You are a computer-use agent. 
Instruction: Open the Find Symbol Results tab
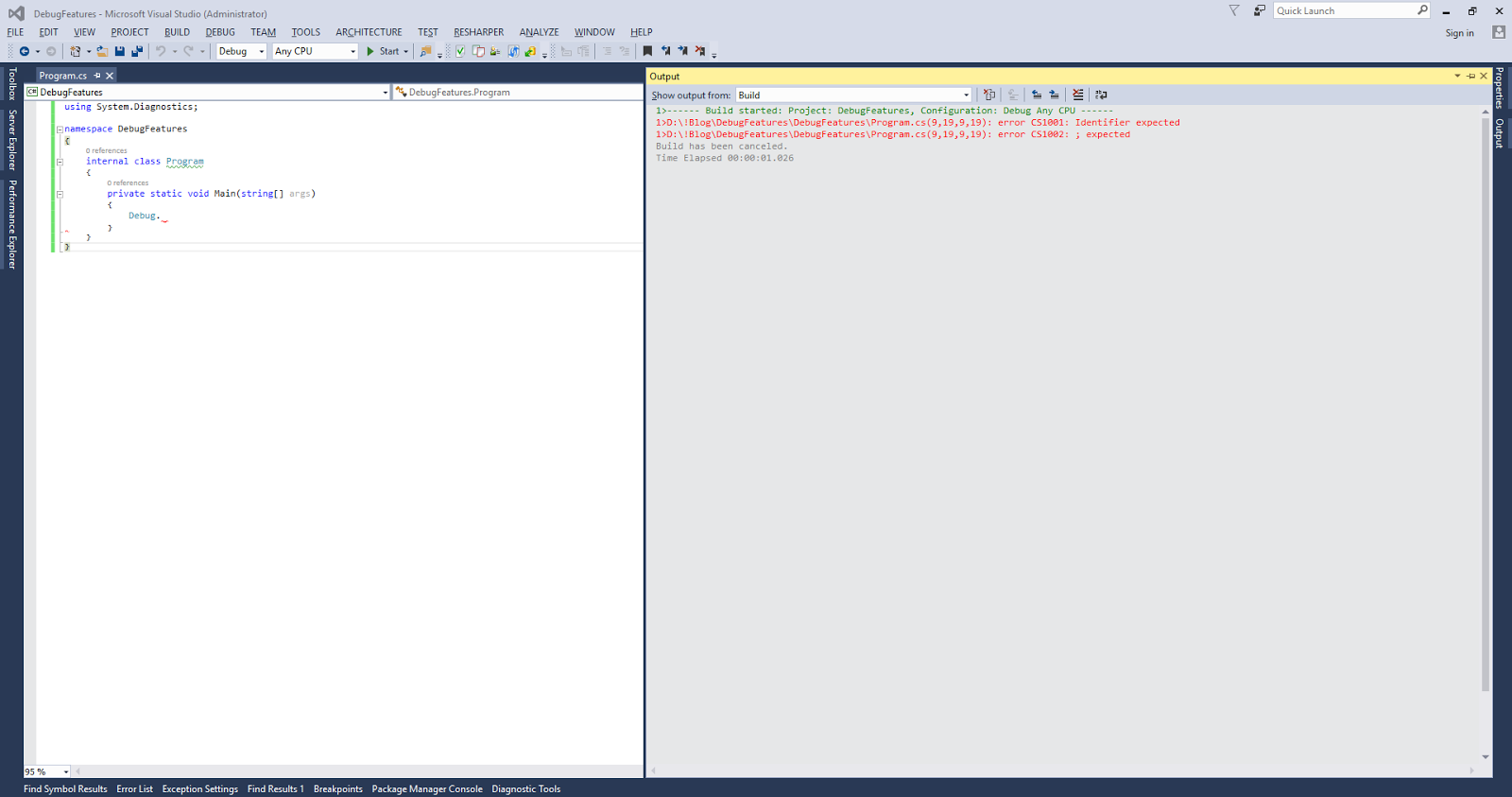[x=65, y=788]
